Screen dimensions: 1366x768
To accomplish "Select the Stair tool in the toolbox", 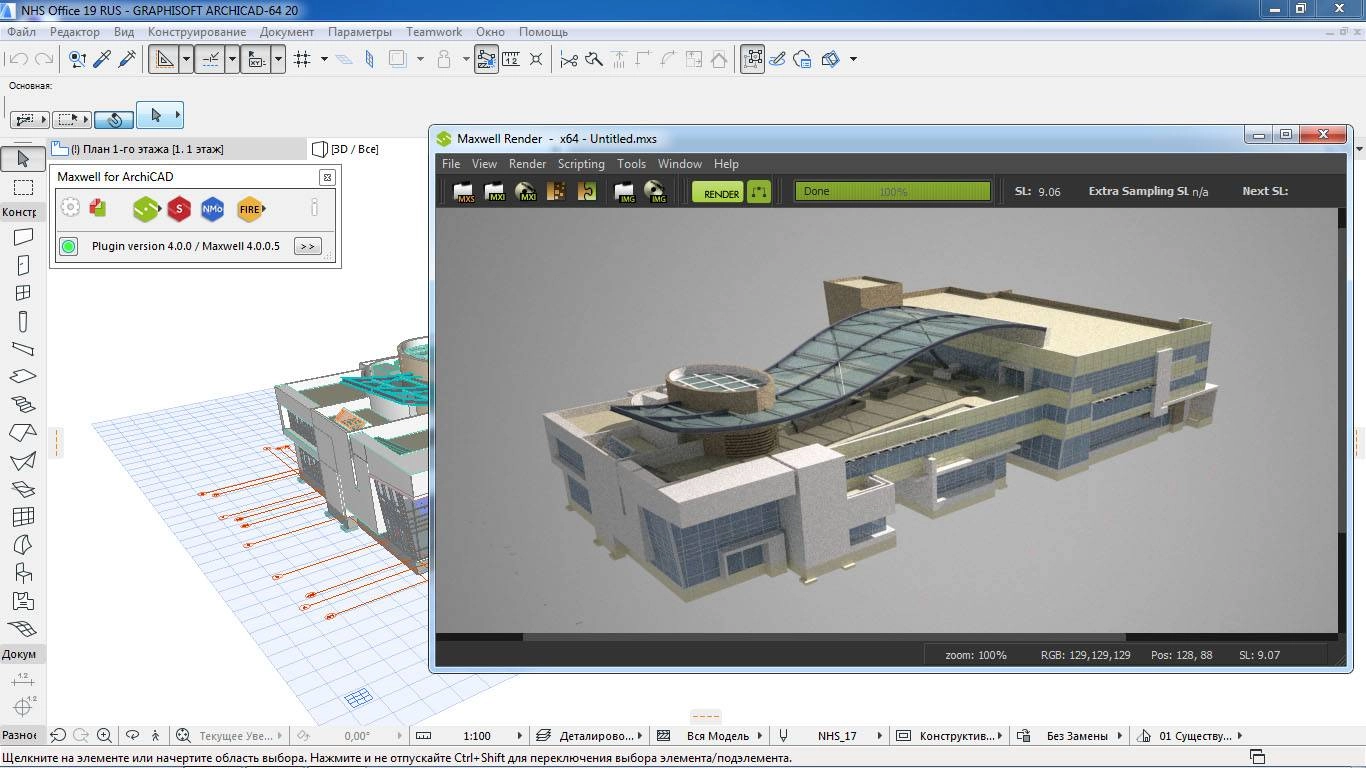I will pyautogui.click(x=23, y=405).
